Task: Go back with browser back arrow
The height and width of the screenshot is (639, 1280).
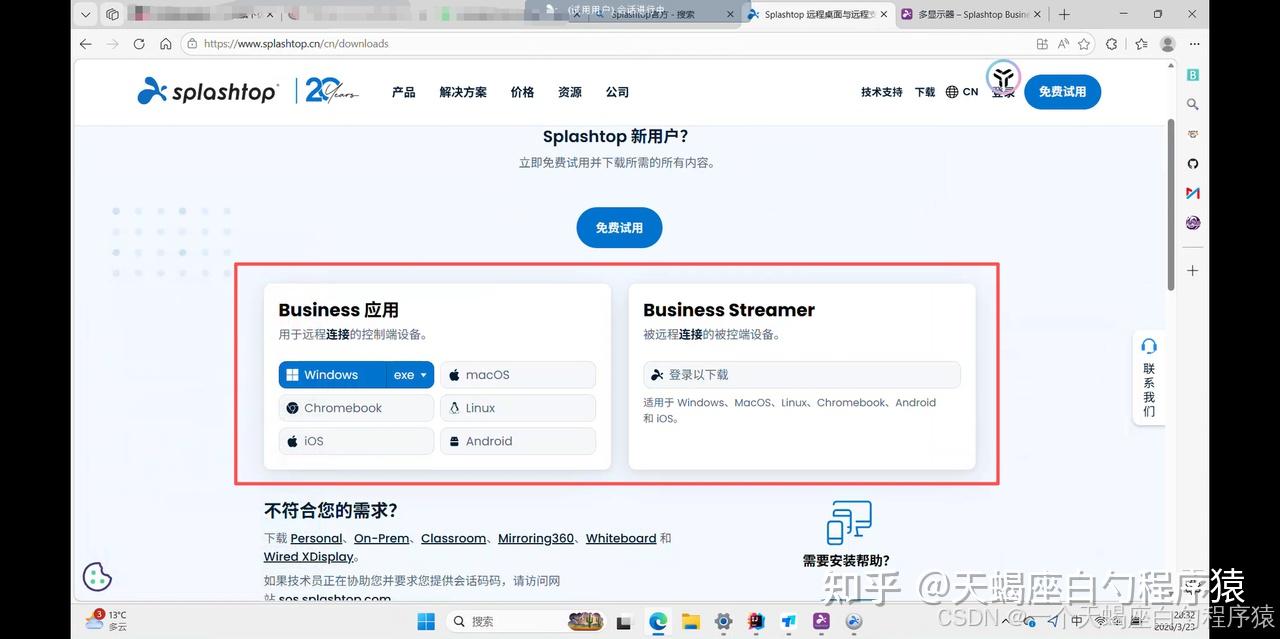Action: coord(85,44)
